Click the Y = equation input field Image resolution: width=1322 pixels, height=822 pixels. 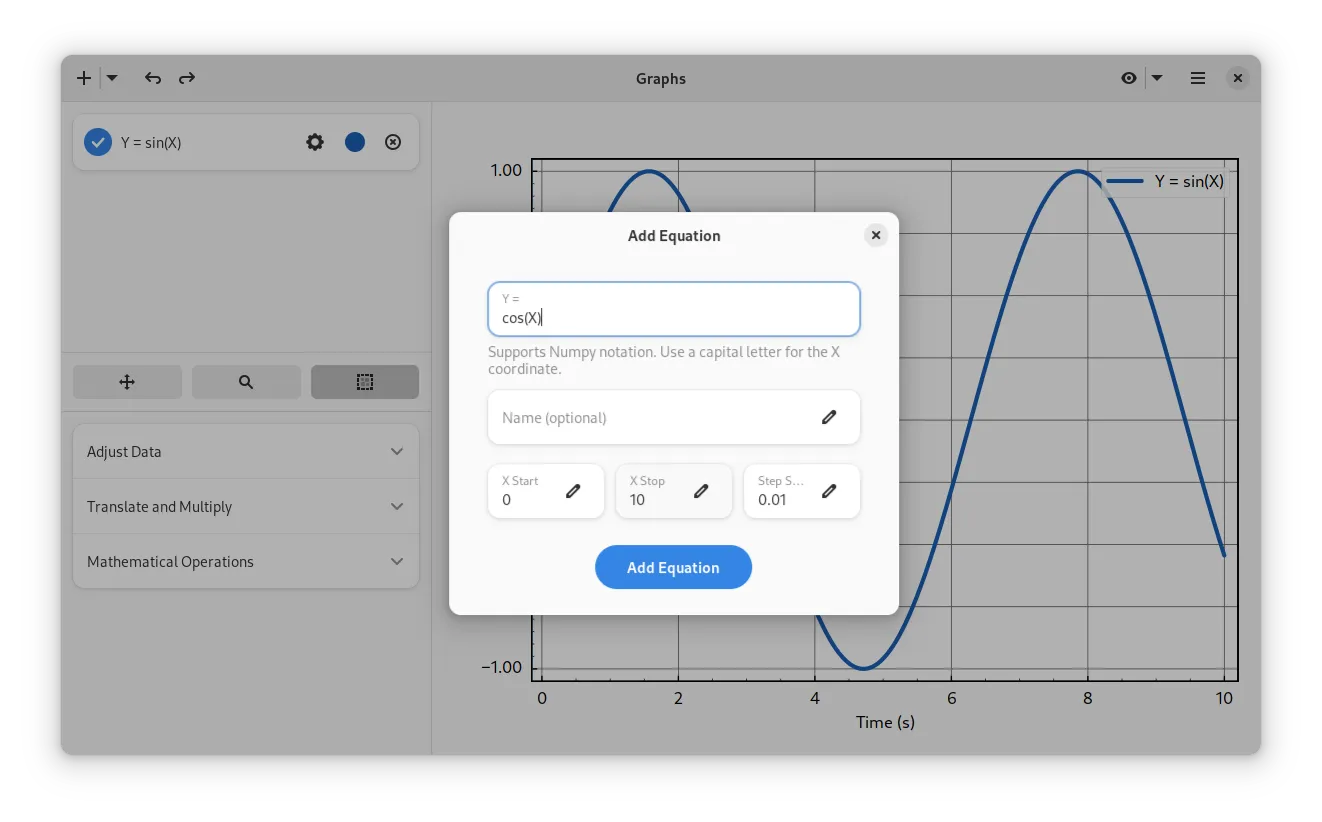673,310
